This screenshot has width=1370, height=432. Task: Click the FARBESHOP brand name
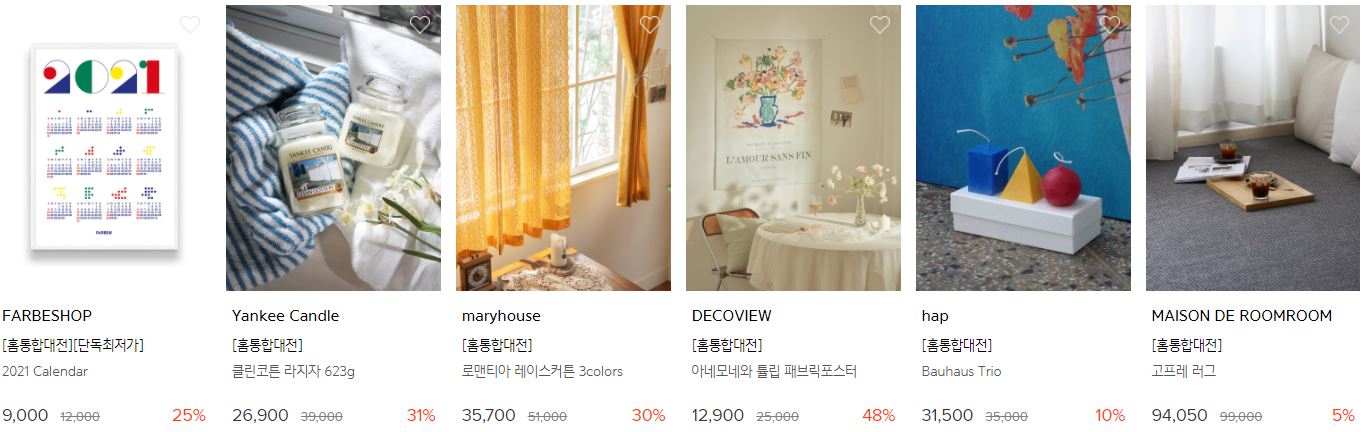pos(47,316)
